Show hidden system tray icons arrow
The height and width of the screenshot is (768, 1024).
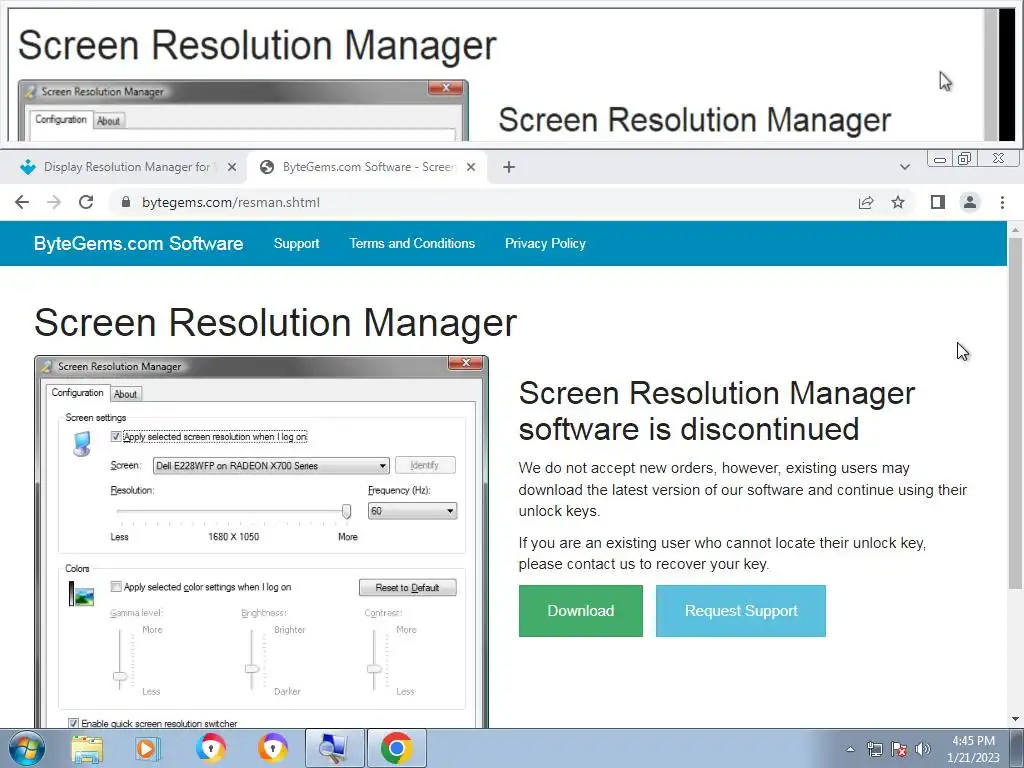tap(850, 749)
